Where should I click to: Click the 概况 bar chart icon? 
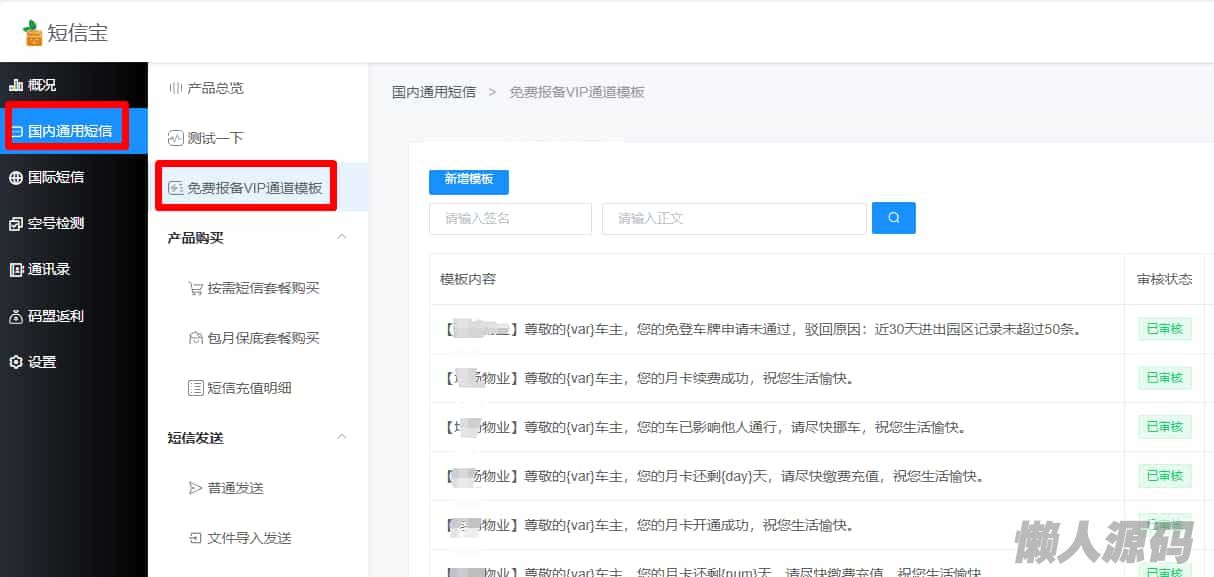[16, 85]
